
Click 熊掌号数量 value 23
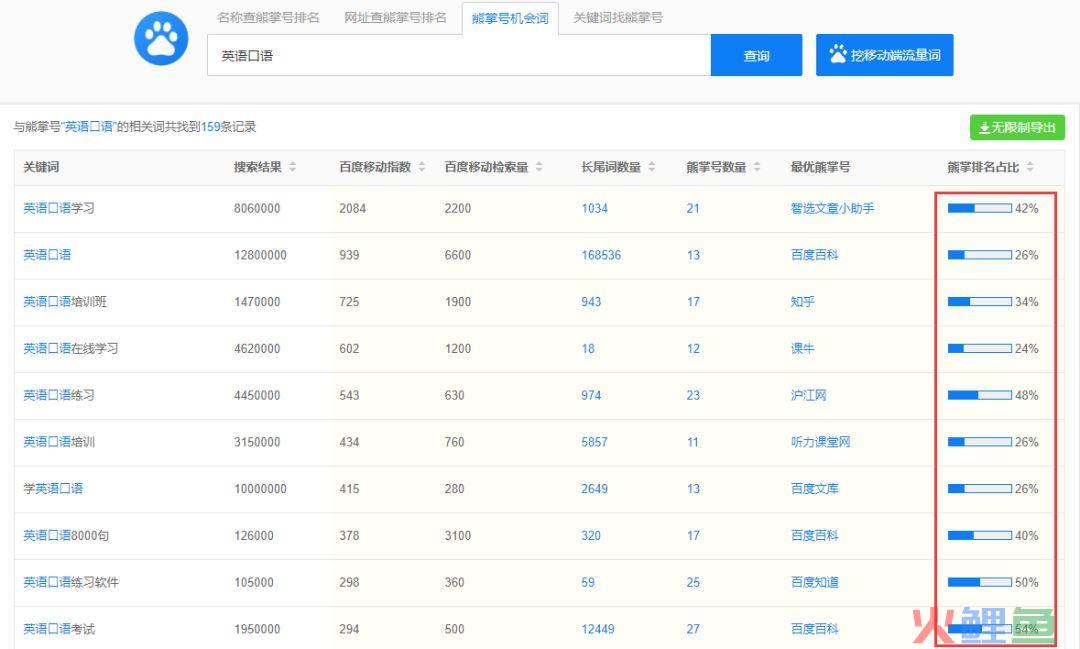tap(693, 395)
